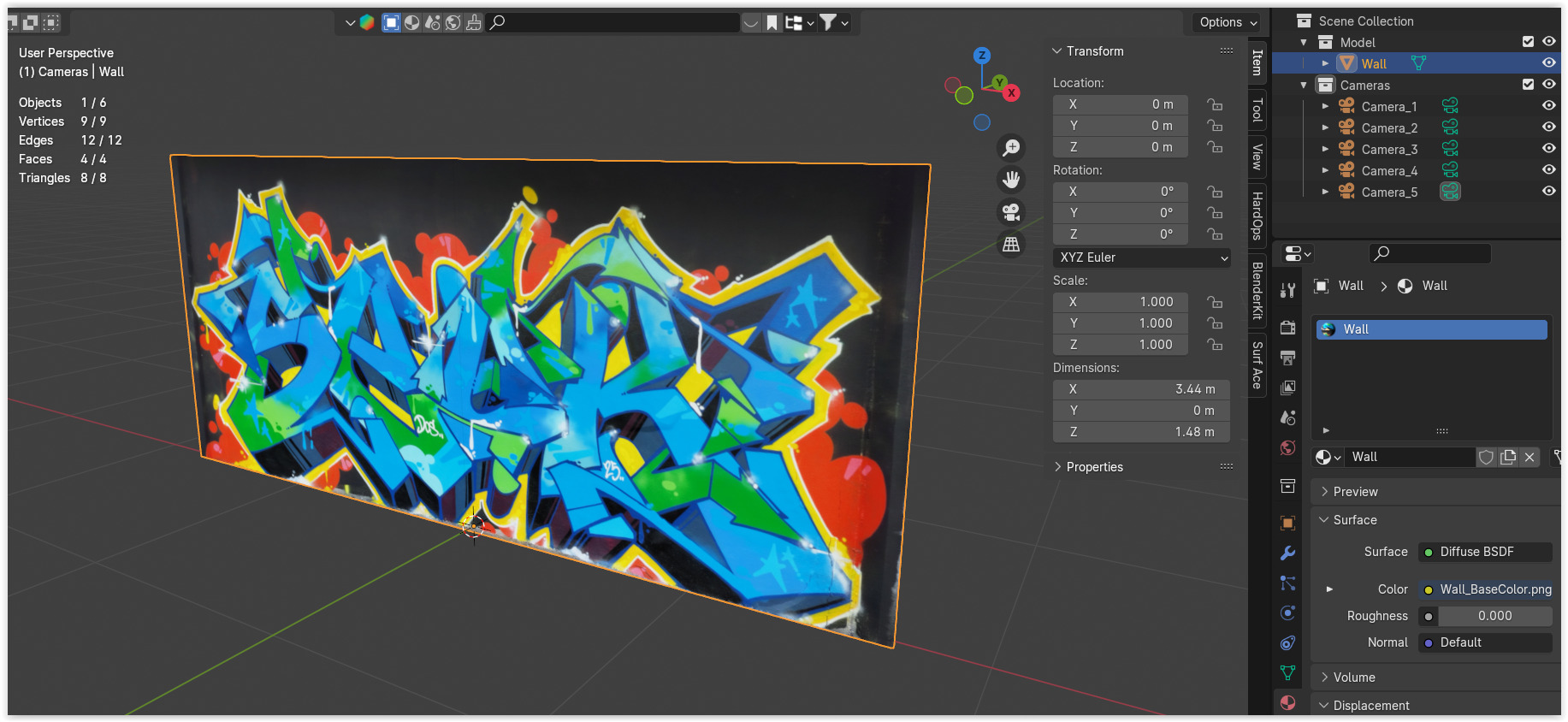Viewport: 1568px width, 722px height.
Task: Open the Output properties tab icon
Action: [x=1287, y=358]
